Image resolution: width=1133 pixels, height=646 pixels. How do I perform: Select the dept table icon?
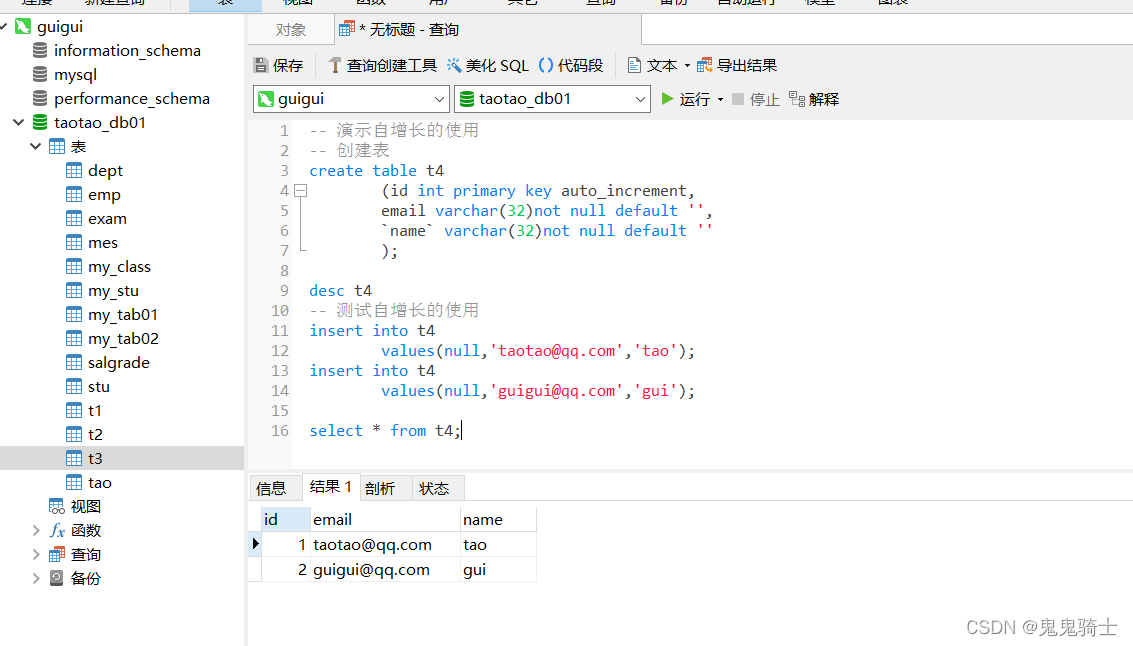coord(74,171)
